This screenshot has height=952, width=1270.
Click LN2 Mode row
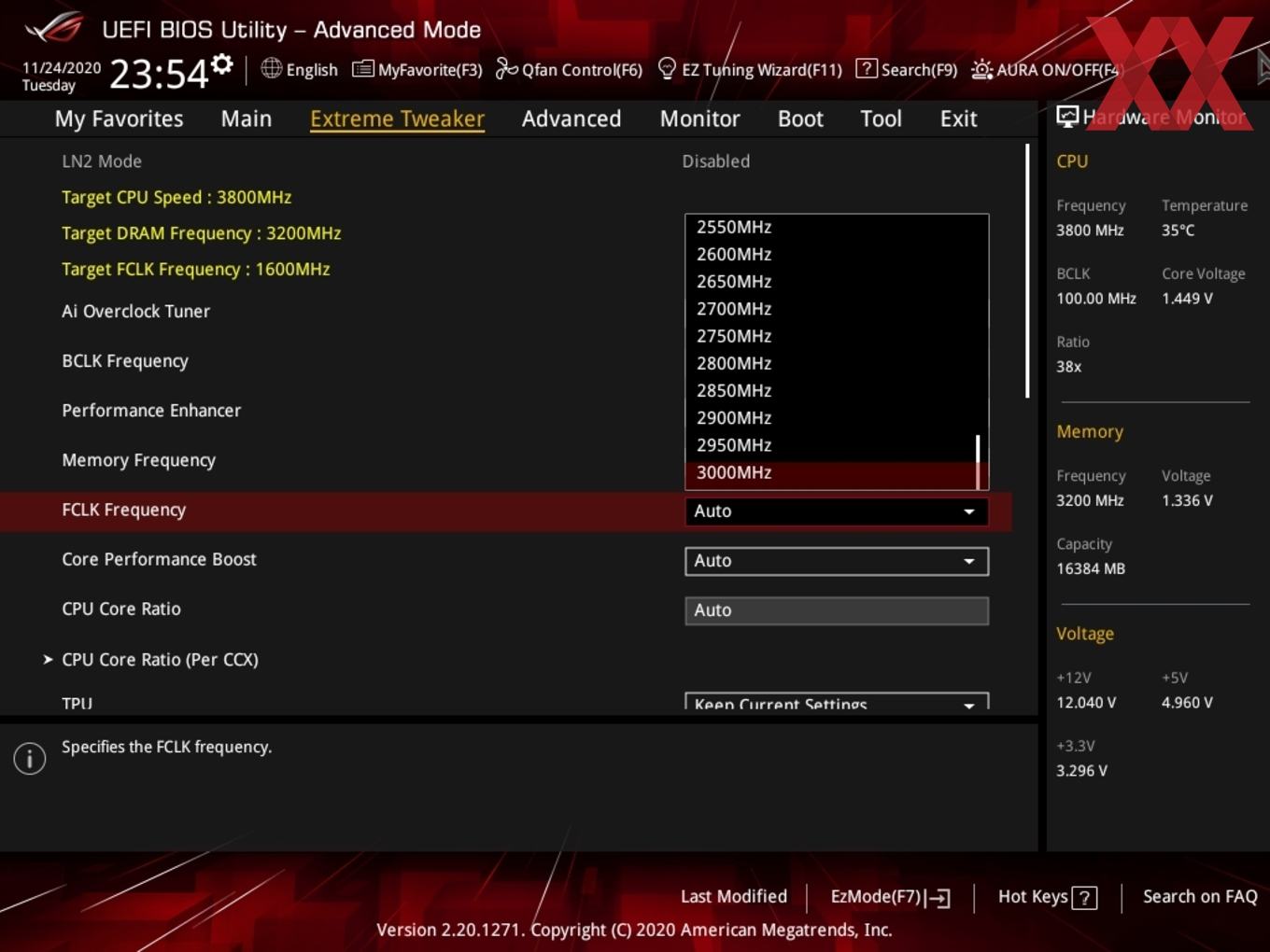[102, 161]
